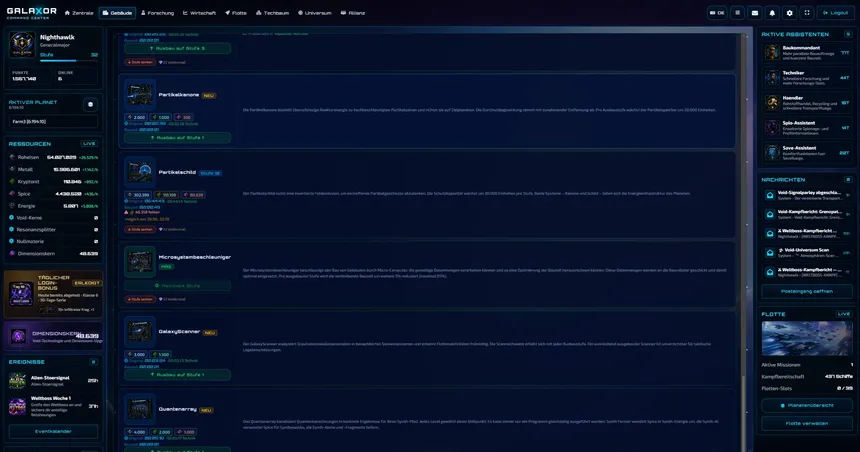Open the Zentrale menu

pyautogui.click(x=79, y=13)
